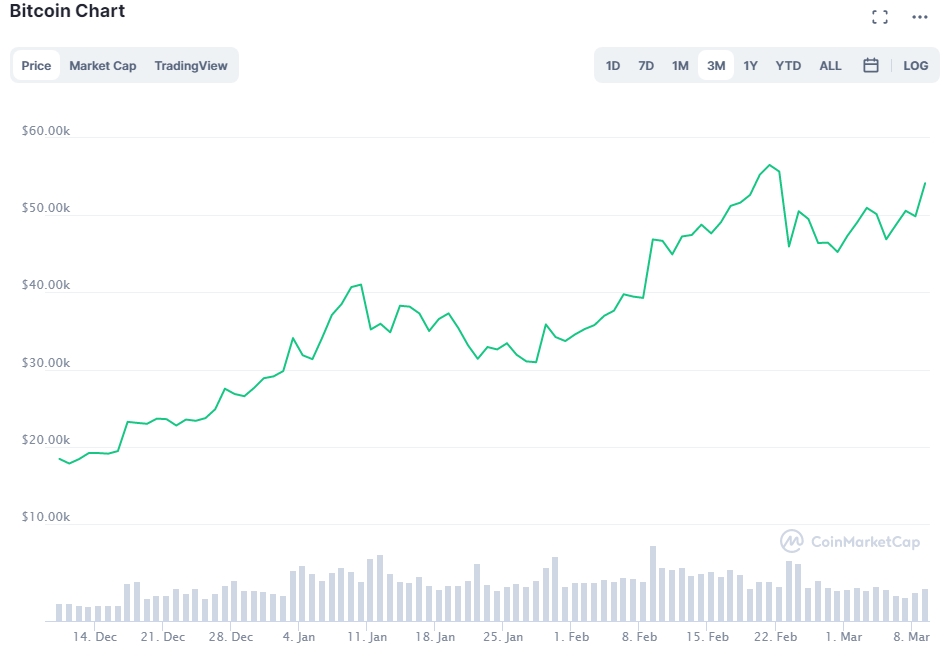
Task: Click the CoinMarketCap watermark logo
Action: pyautogui.click(x=850, y=541)
